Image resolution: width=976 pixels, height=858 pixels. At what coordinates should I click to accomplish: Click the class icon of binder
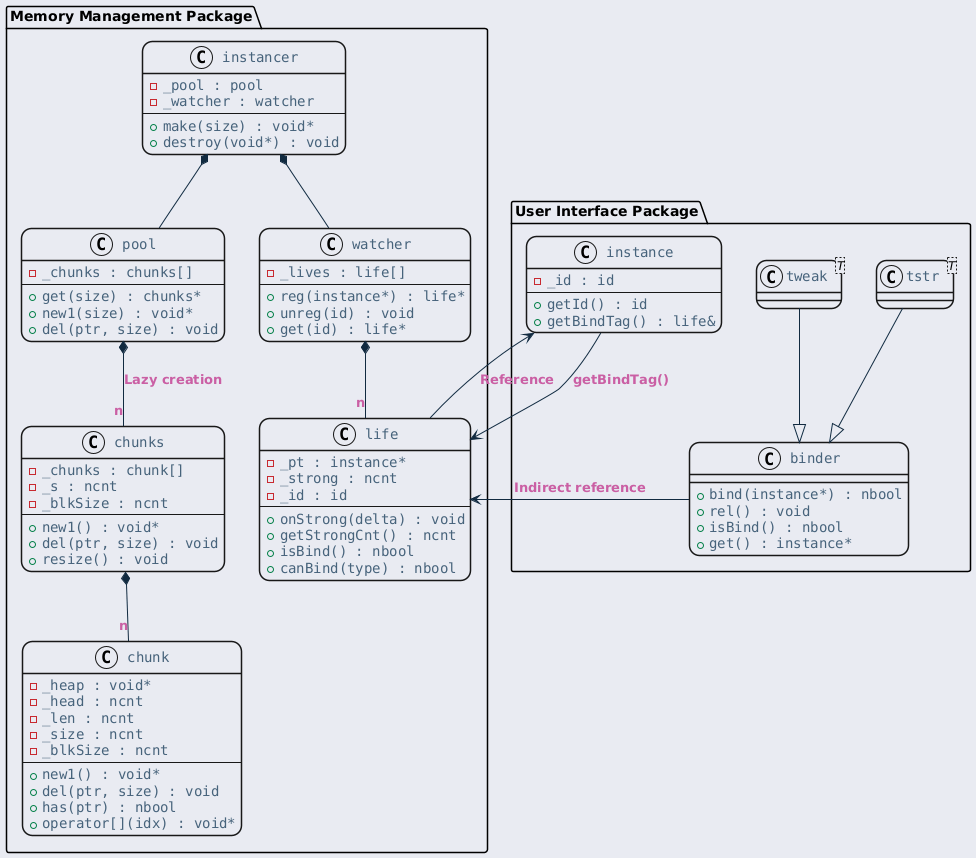coord(769,458)
